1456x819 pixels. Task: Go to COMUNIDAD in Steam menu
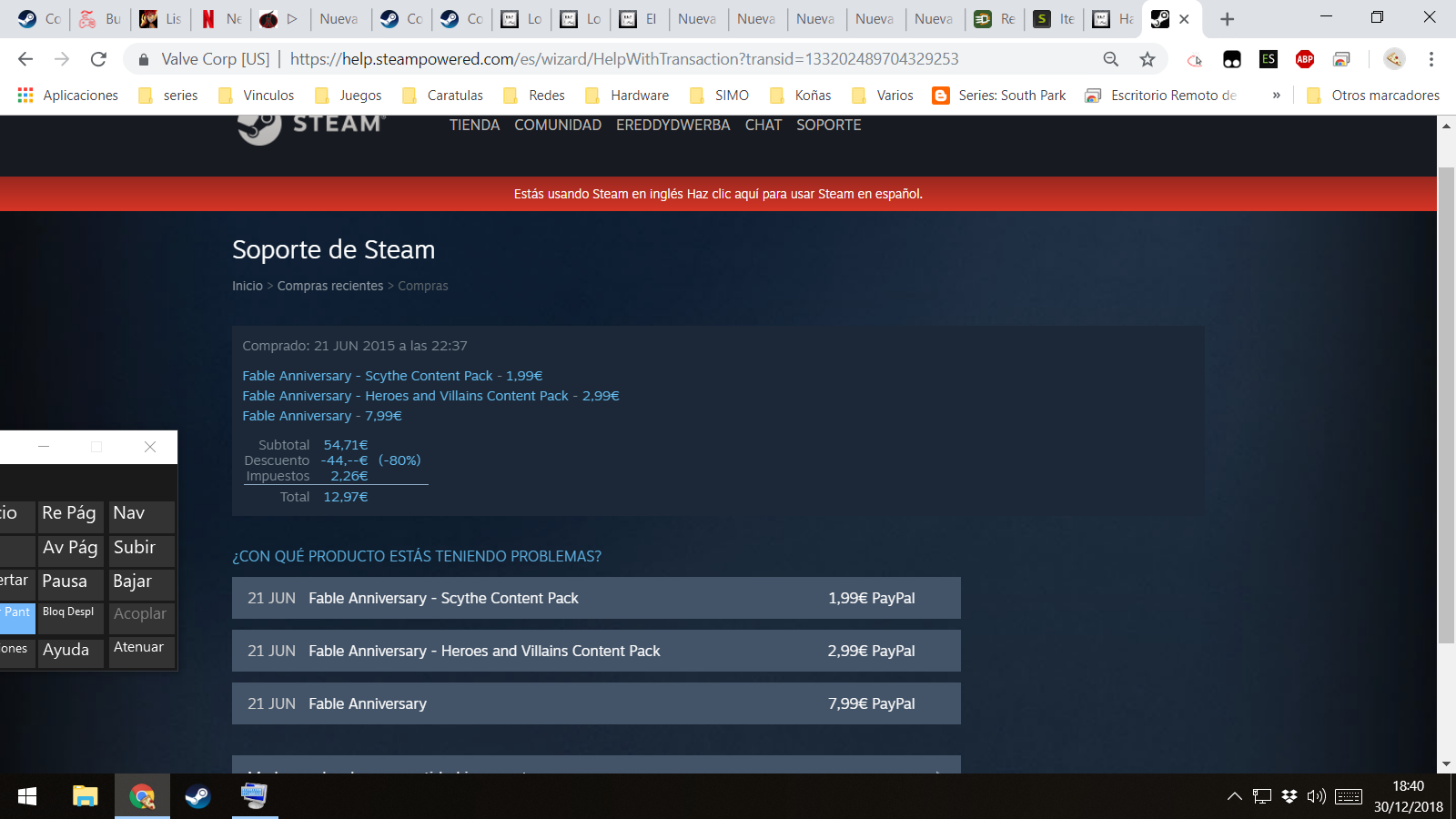tap(558, 126)
